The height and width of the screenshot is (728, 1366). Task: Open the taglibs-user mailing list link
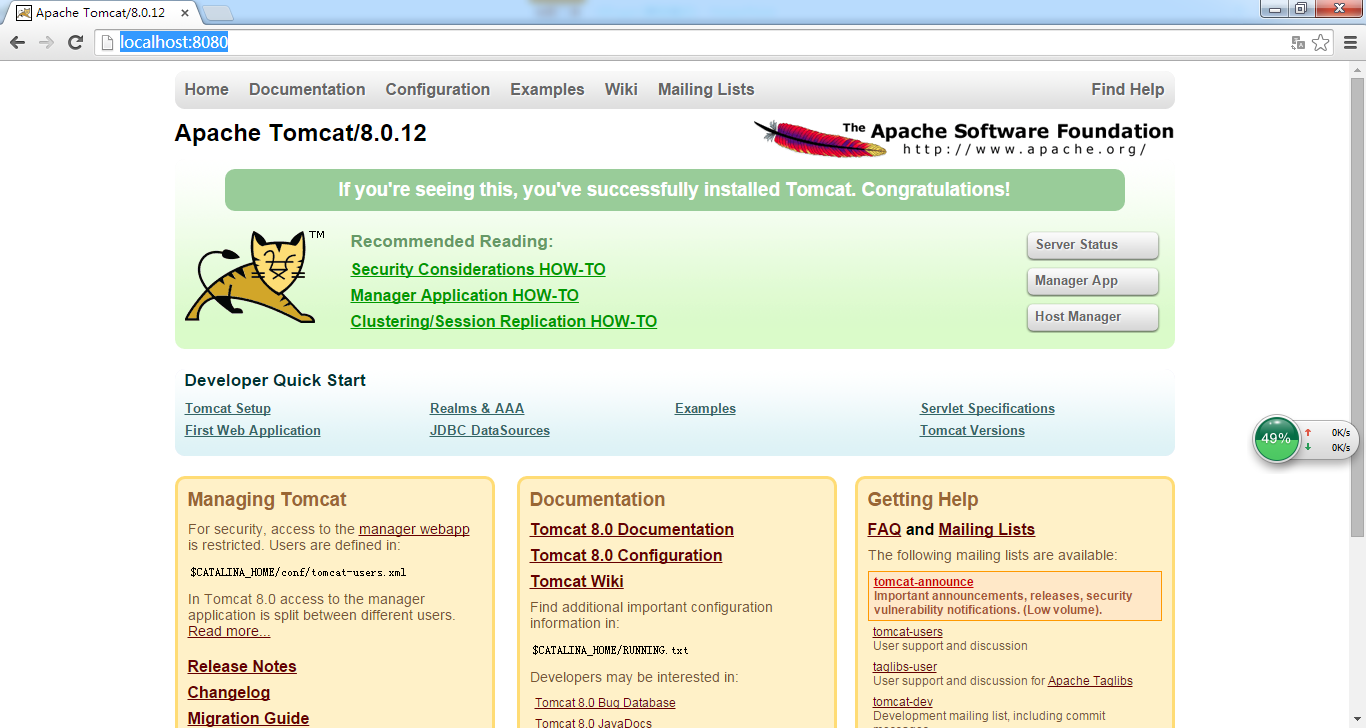coord(905,667)
